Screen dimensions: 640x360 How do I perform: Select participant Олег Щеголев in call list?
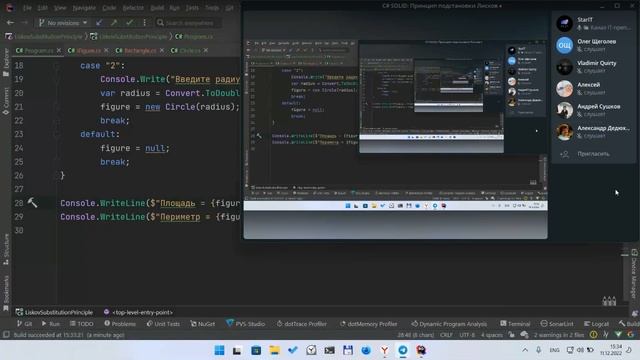point(593,45)
